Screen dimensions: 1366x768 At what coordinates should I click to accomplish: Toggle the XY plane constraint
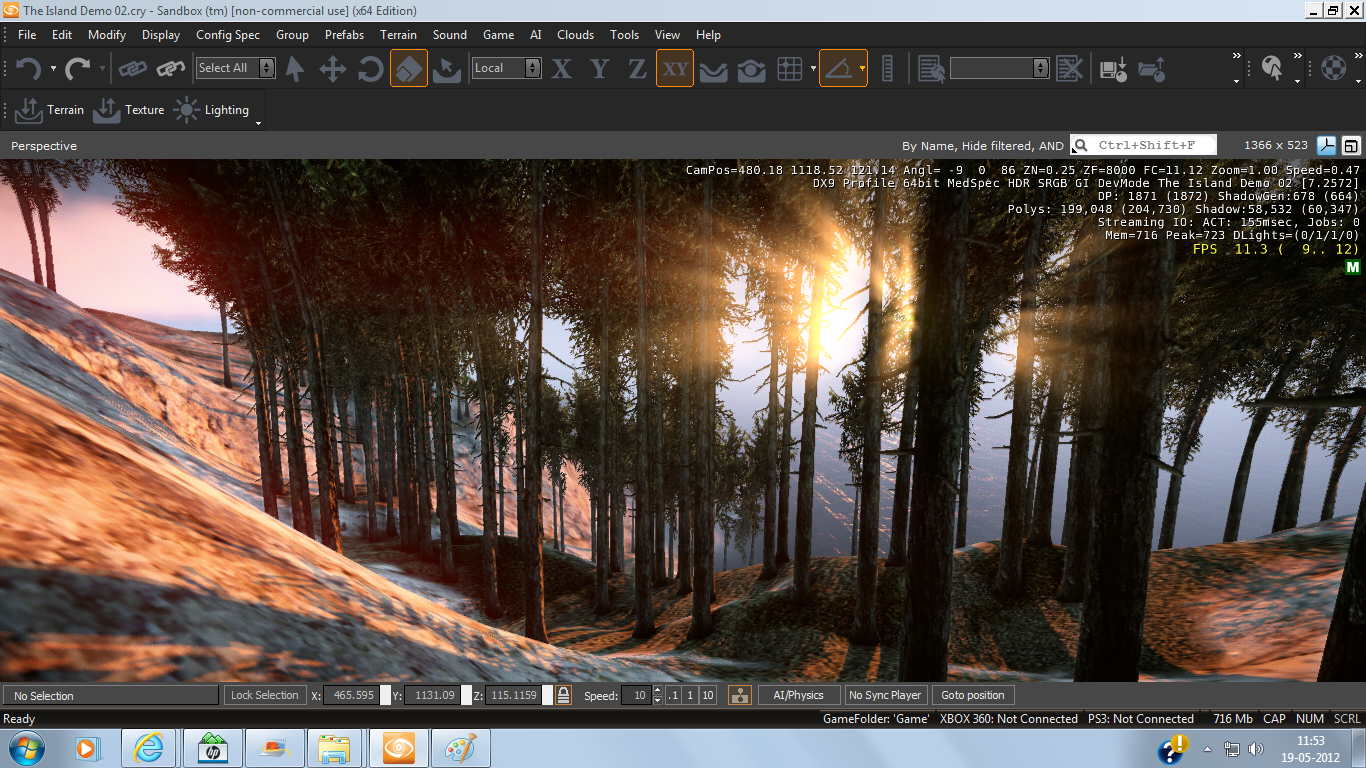[675, 68]
